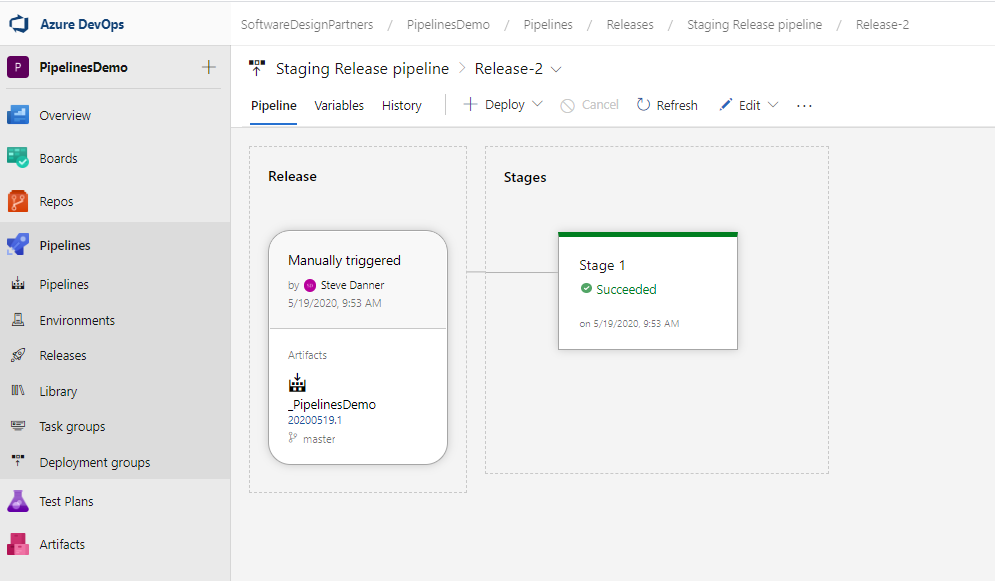This screenshot has width=995, height=581.
Task: Click the Refresh icon in toolbar
Action: point(643,105)
